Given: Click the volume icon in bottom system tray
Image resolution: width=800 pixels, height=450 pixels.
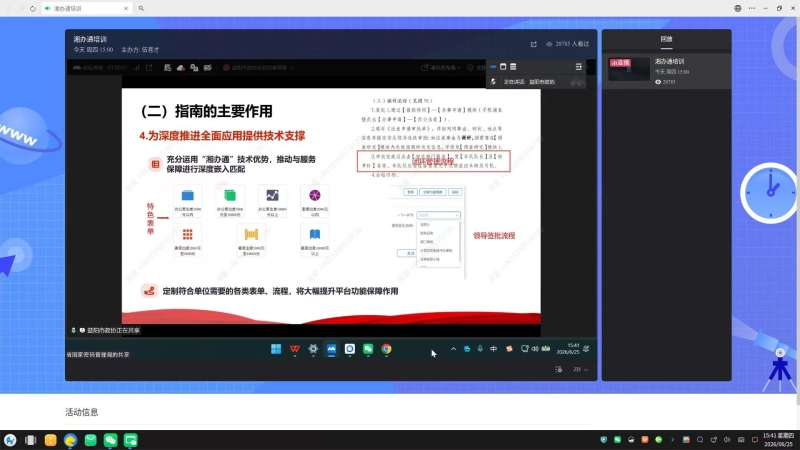Looking at the screenshot, I should coord(728,439).
